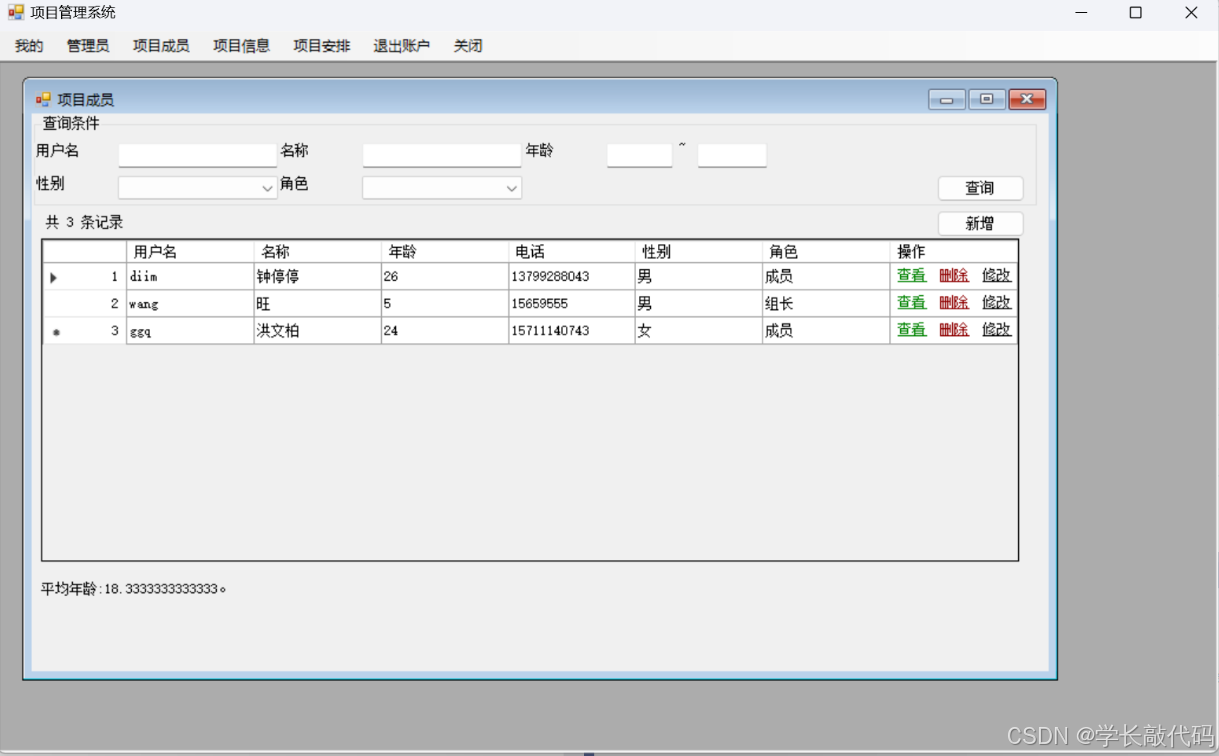Select row header of row 2
The width and height of the screenshot is (1219, 756).
[x=85, y=304]
